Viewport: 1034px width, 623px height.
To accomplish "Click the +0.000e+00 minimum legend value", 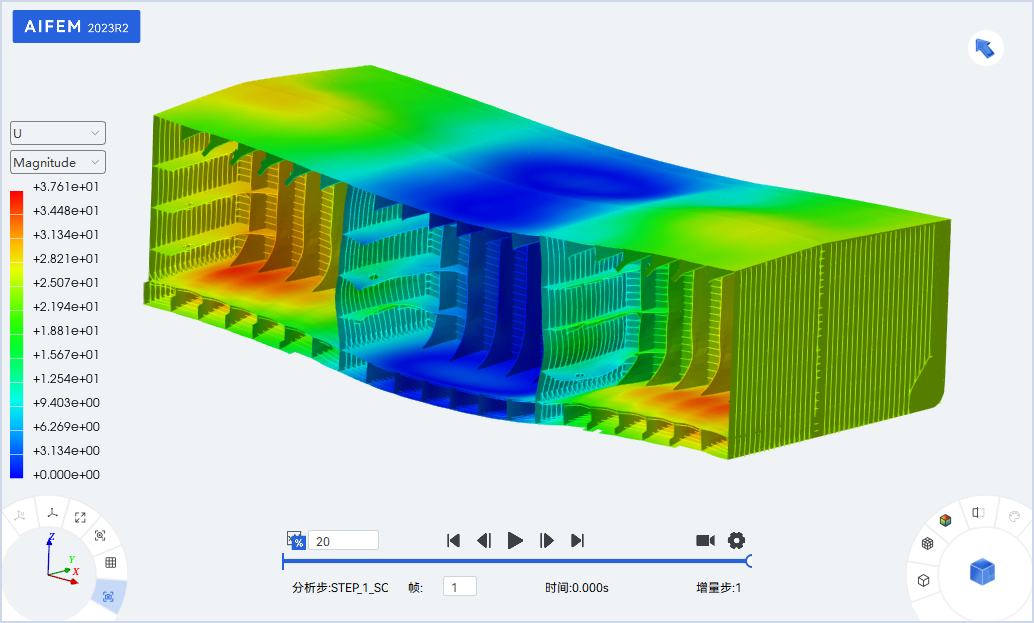I will pos(66,475).
